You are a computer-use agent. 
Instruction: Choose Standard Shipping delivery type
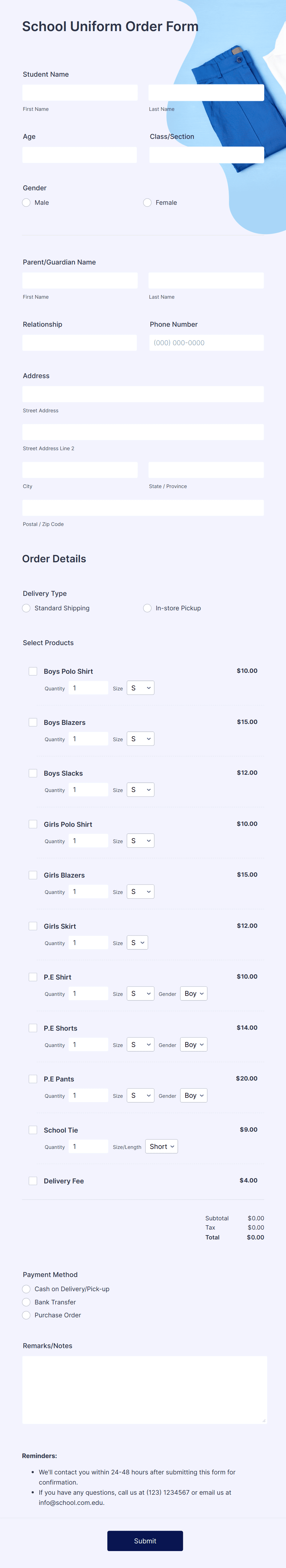click(26, 608)
